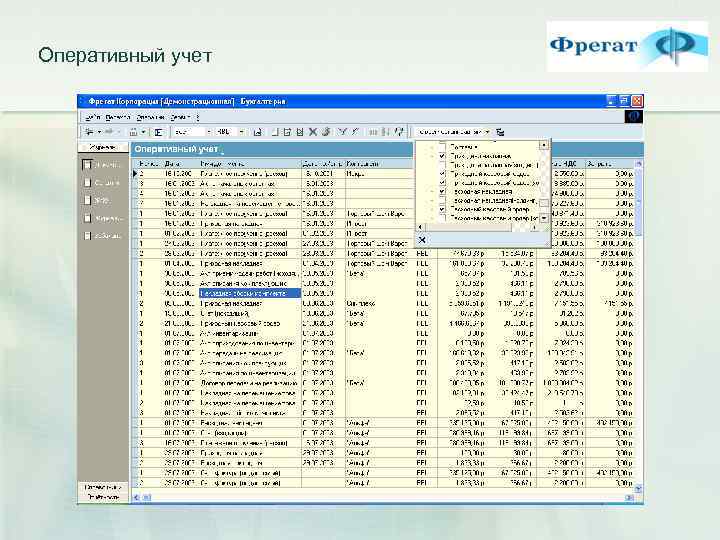Click the Дата оплаты column header
Screen dimensions: 720x540
pos(322,163)
